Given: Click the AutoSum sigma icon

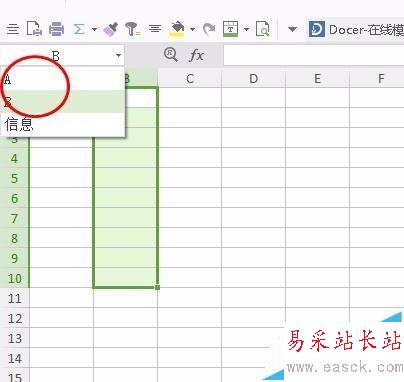Looking at the screenshot, I should (79, 29).
